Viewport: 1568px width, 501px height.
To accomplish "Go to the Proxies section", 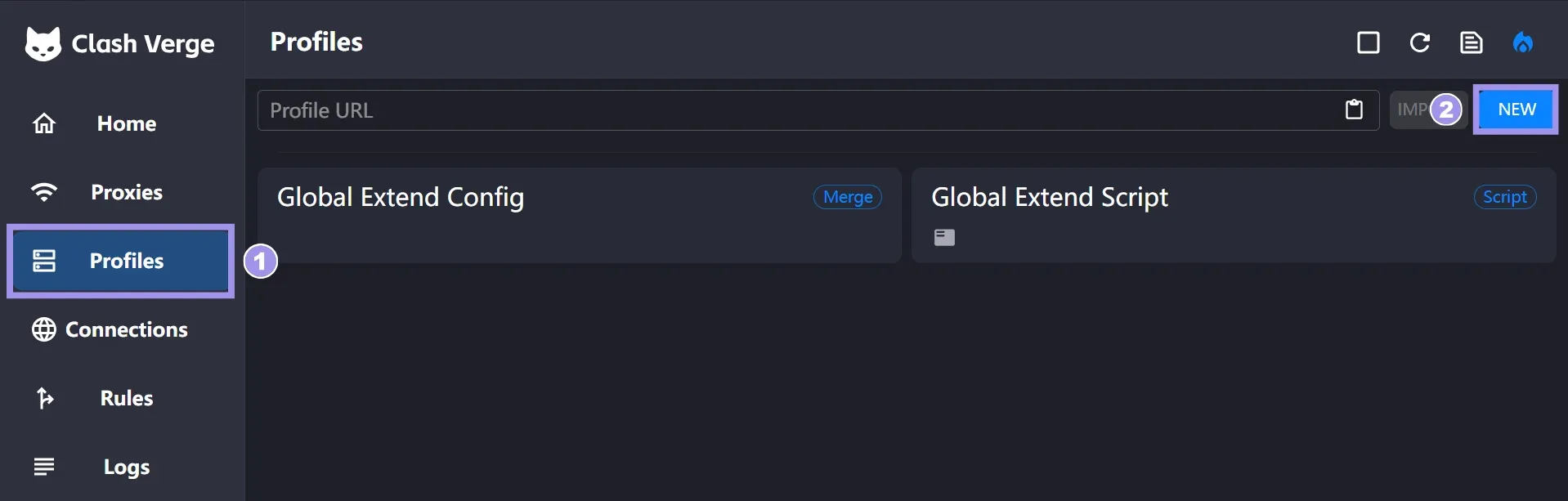I will click(x=121, y=192).
